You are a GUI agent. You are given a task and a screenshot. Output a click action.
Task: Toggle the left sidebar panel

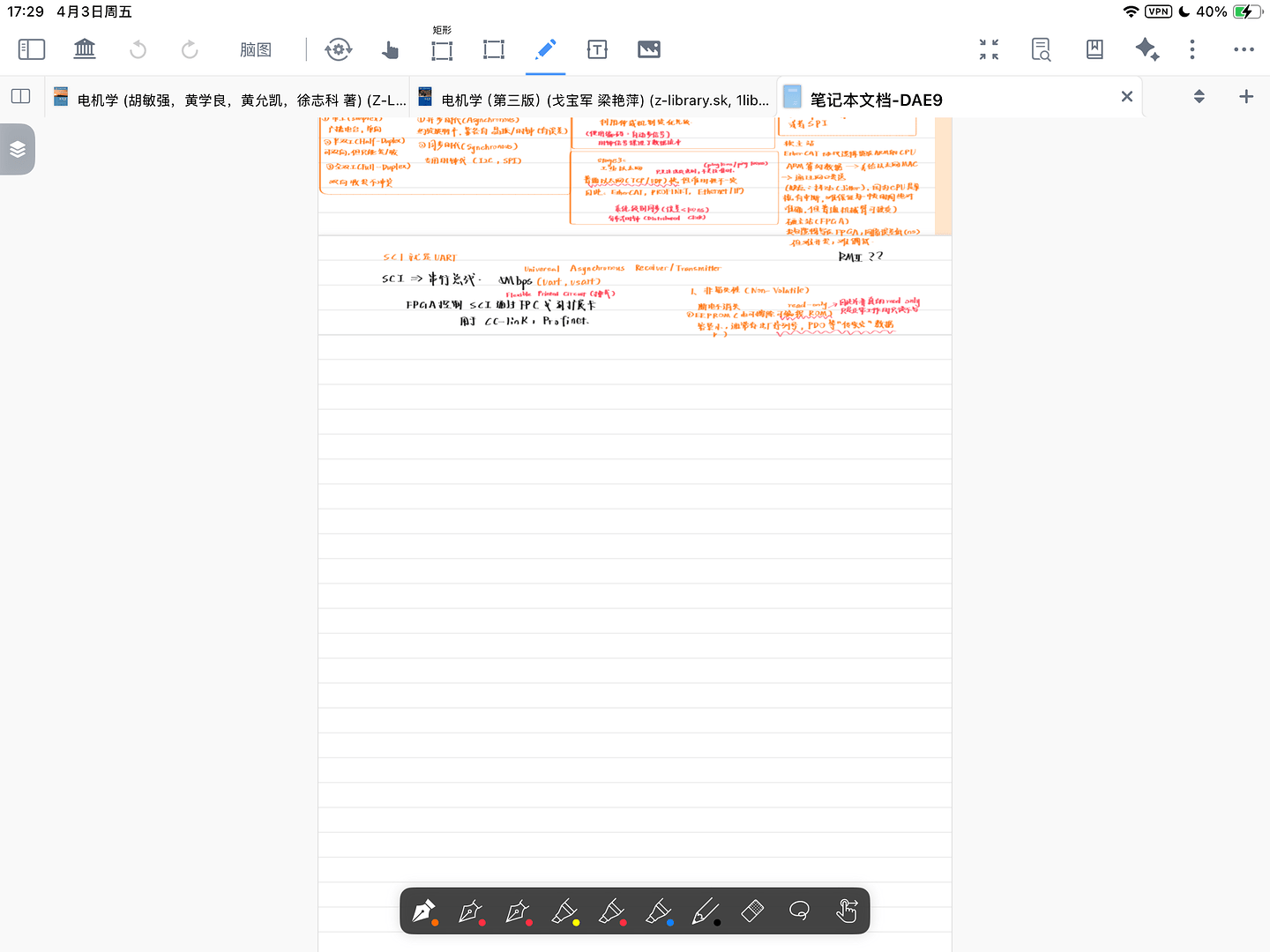(32, 49)
